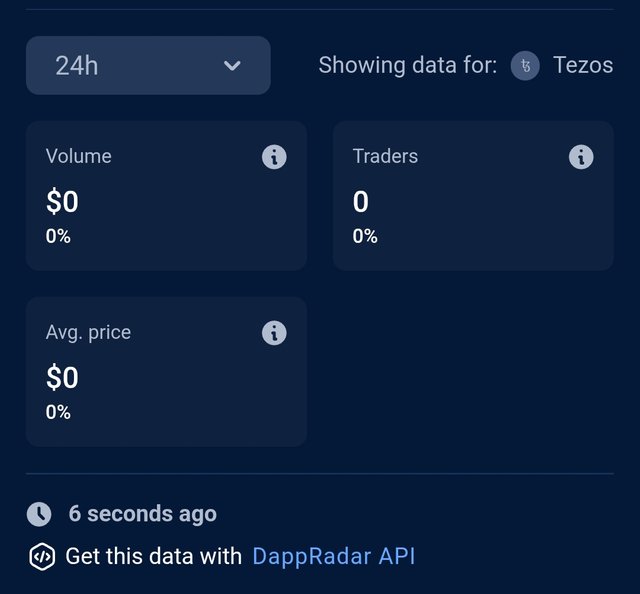
Task: Click the API code hexagon icon
Action: (42, 556)
